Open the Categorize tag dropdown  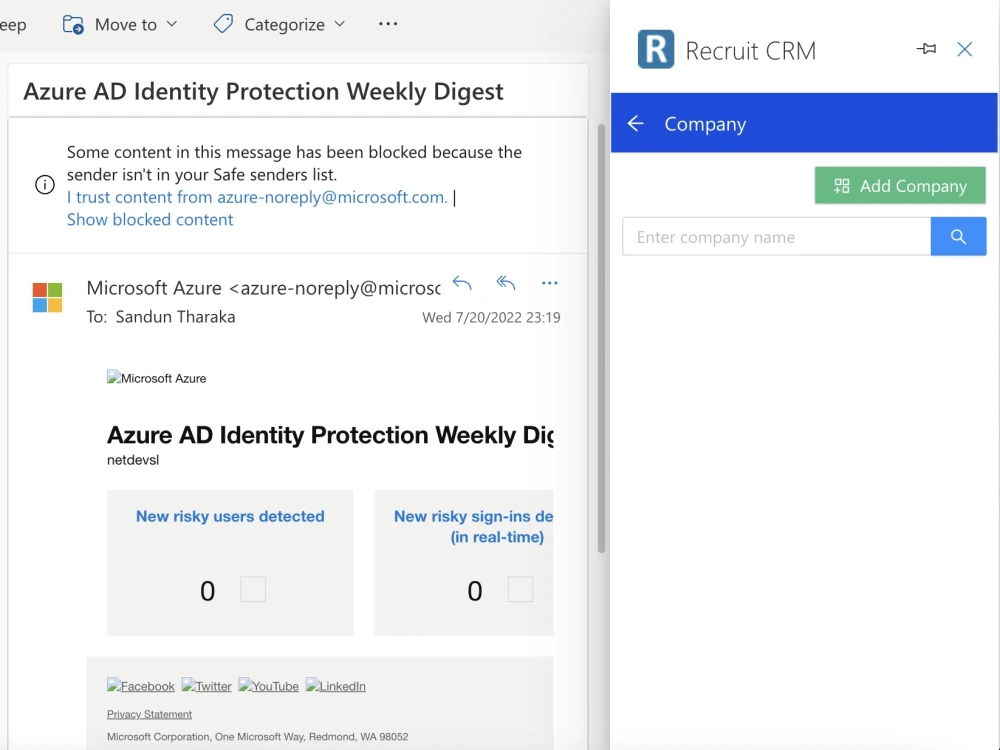[x=279, y=24]
